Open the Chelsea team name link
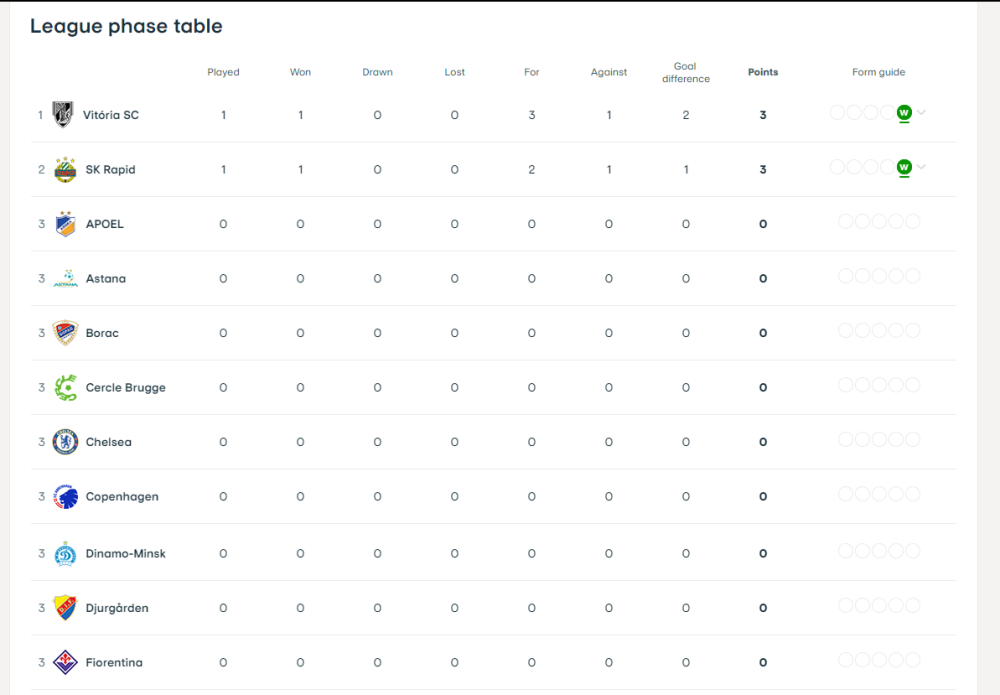This screenshot has height=695, width=1000. coord(108,442)
